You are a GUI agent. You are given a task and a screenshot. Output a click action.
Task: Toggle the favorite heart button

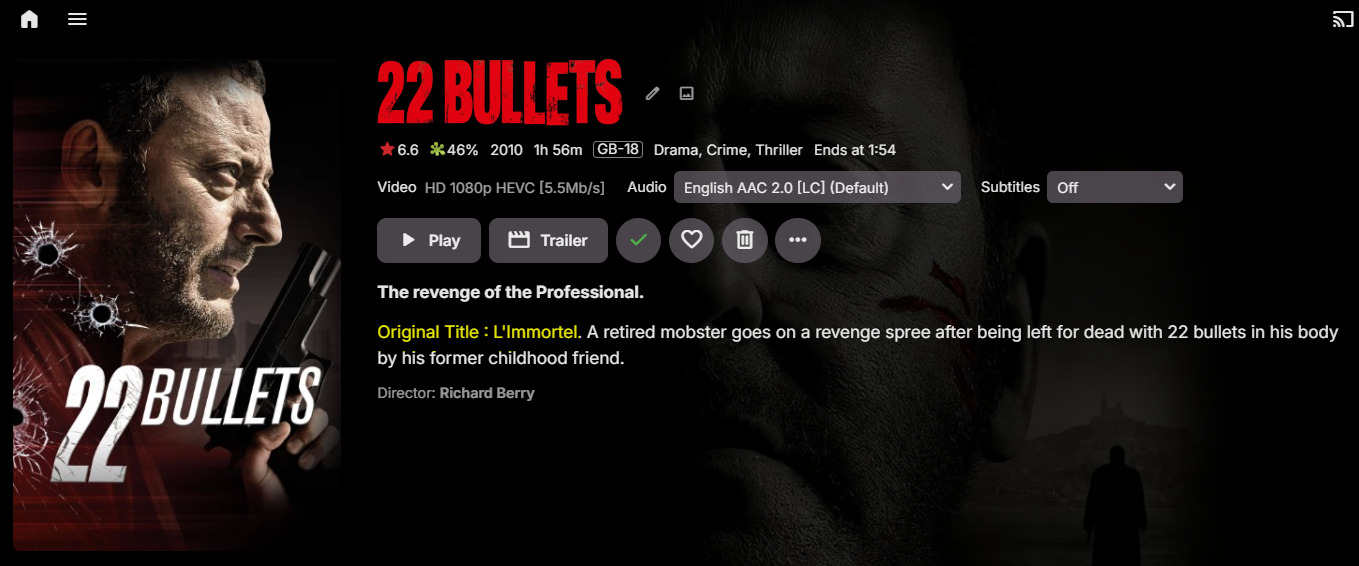click(691, 240)
